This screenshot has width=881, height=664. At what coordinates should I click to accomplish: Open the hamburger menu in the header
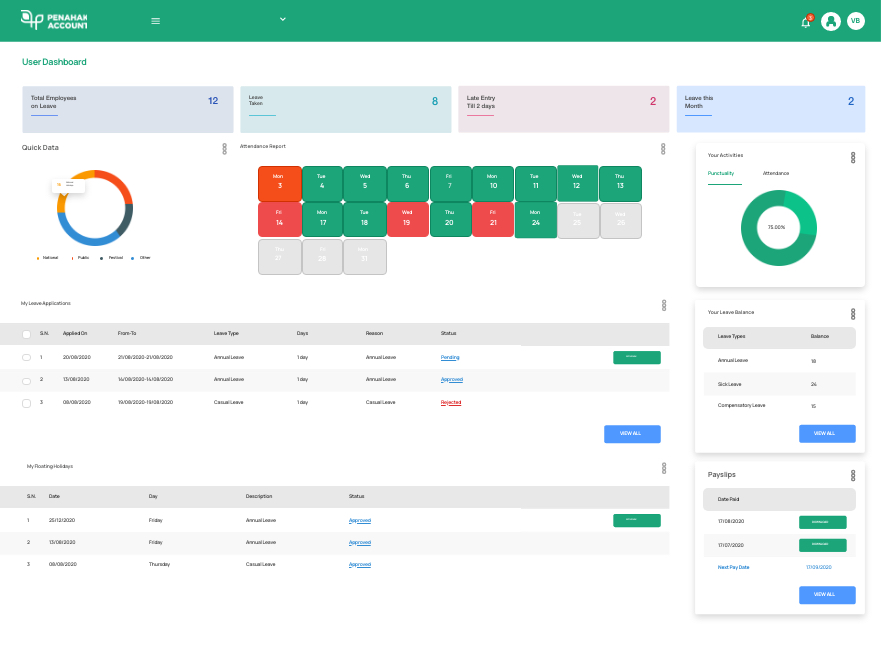click(x=155, y=21)
